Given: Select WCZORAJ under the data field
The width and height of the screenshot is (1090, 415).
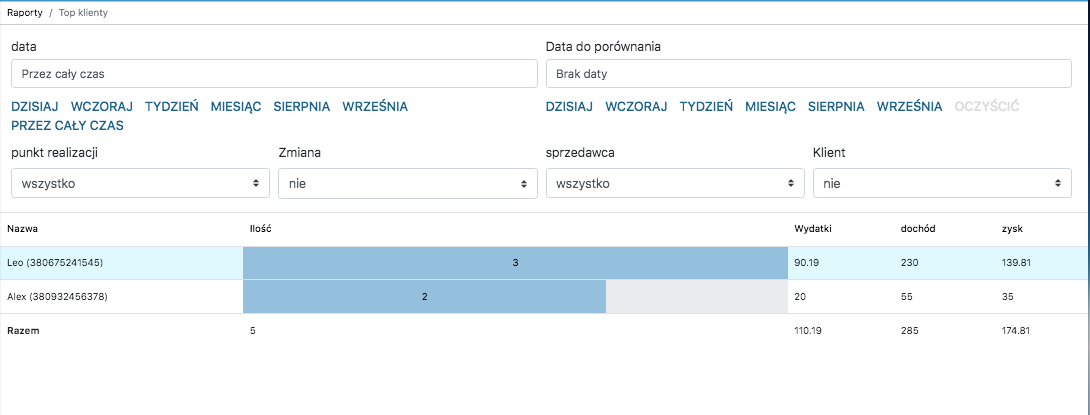Looking at the screenshot, I should 102,106.
